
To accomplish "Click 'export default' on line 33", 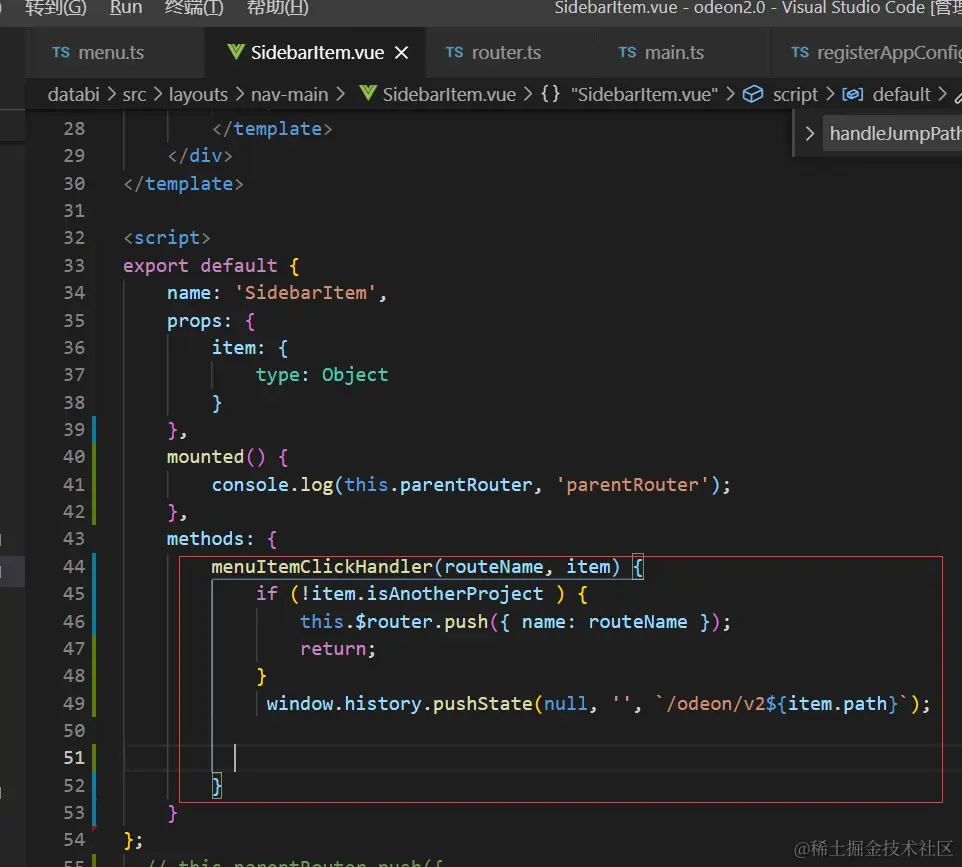I will coord(200,266).
